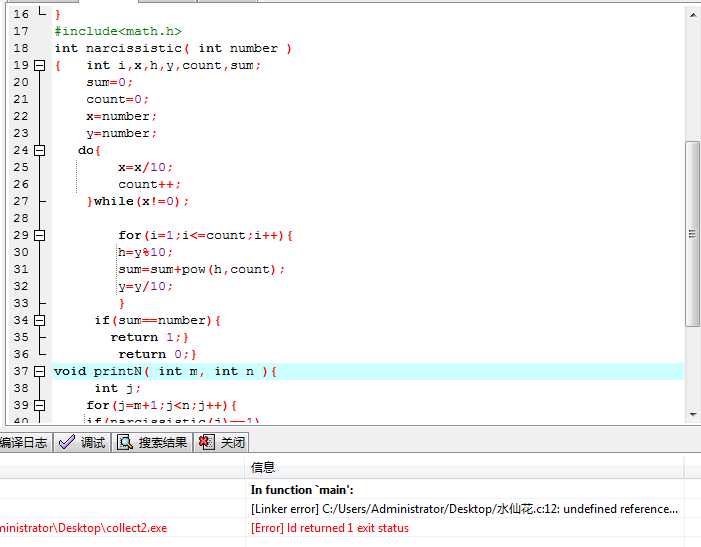
Task: Collapse the if block fold at line 34
Action: (39, 320)
